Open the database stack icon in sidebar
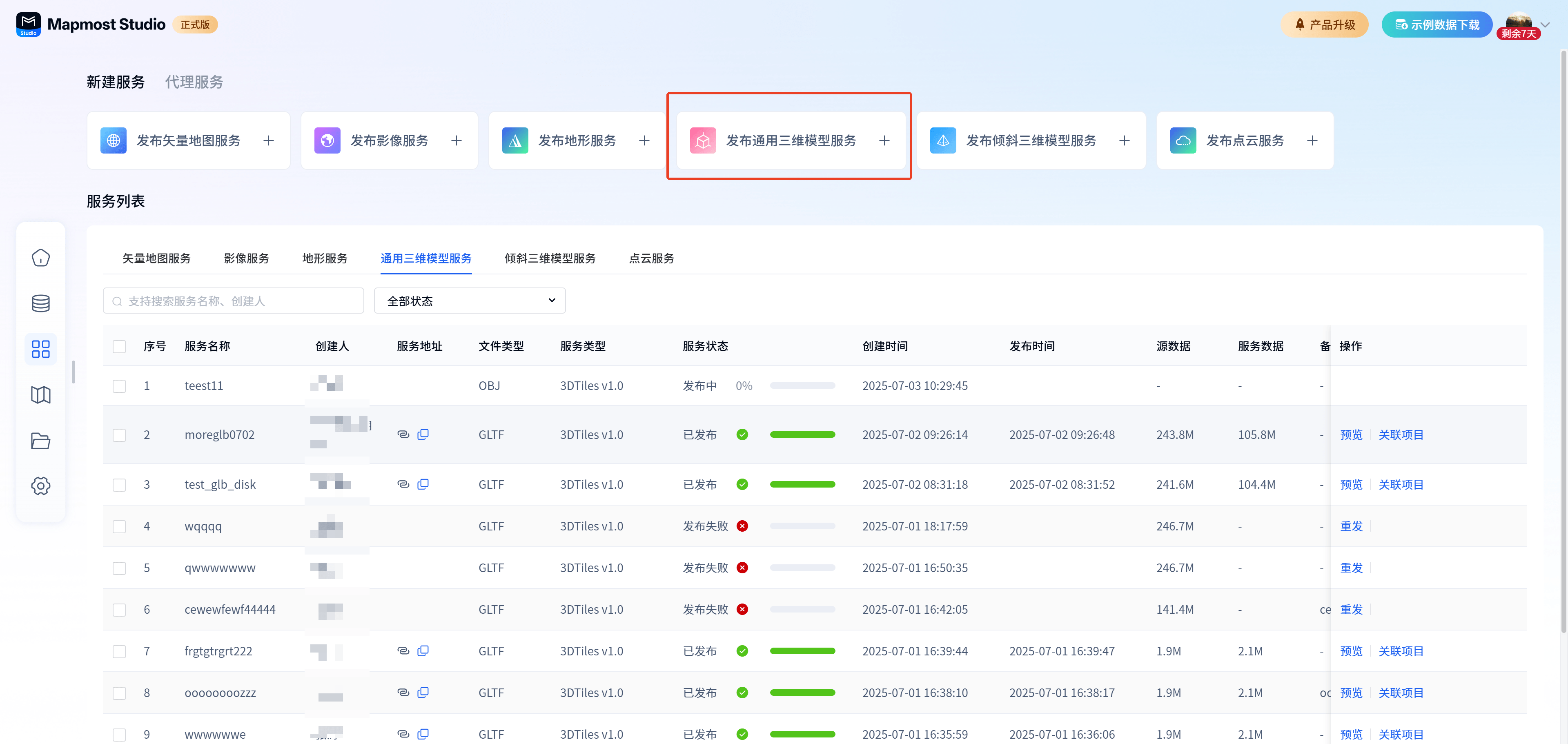This screenshot has height=744, width=1568. click(41, 303)
